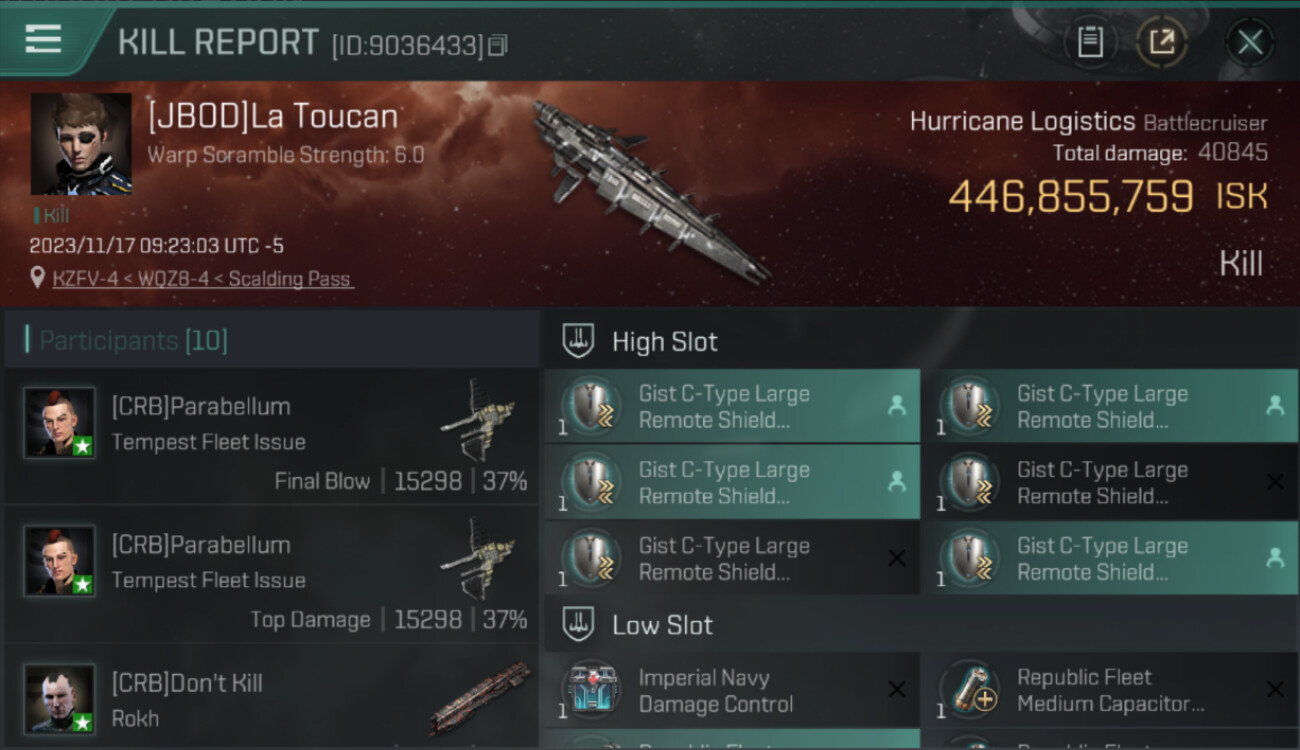Close the kill report window
Screen dimensions: 1300x750
click(1250, 42)
